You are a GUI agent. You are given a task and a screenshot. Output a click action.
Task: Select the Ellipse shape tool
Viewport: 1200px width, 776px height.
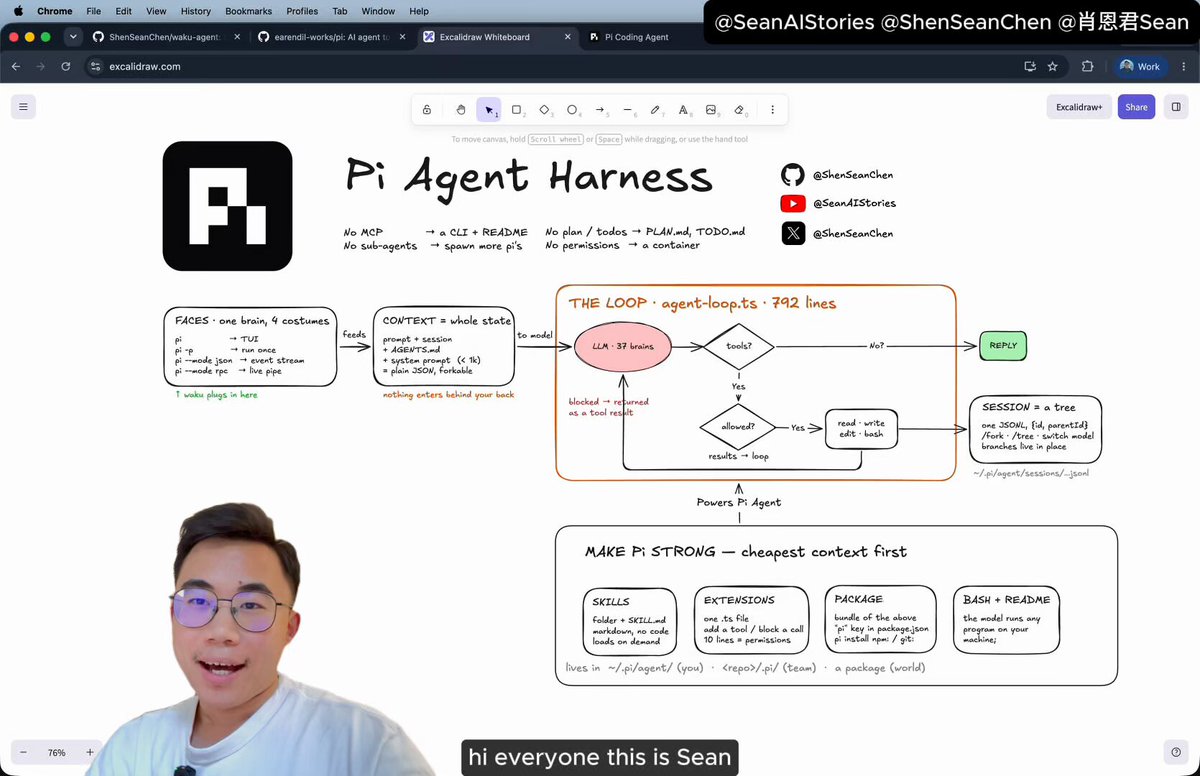pyautogui.click(x=573, y=110)
